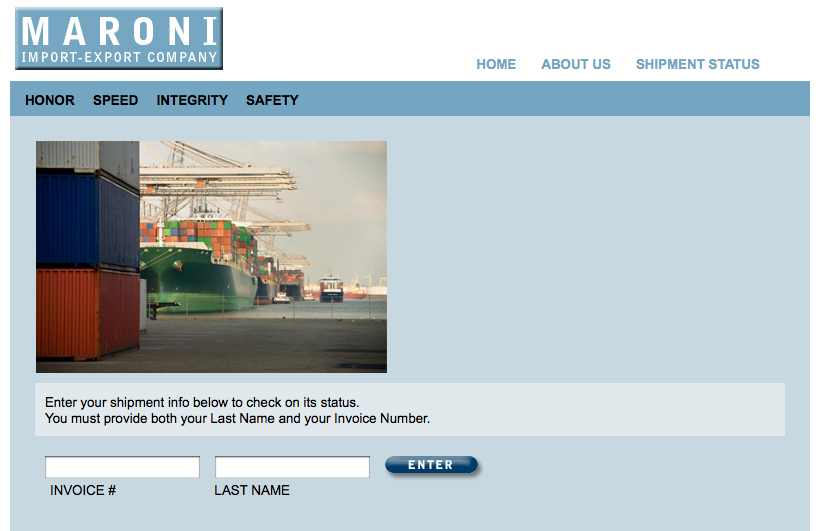816x531 pixels.
Task: Click the Maroni Import-Export Company logo
Action: pyautogui.click(x=119, y=39)
